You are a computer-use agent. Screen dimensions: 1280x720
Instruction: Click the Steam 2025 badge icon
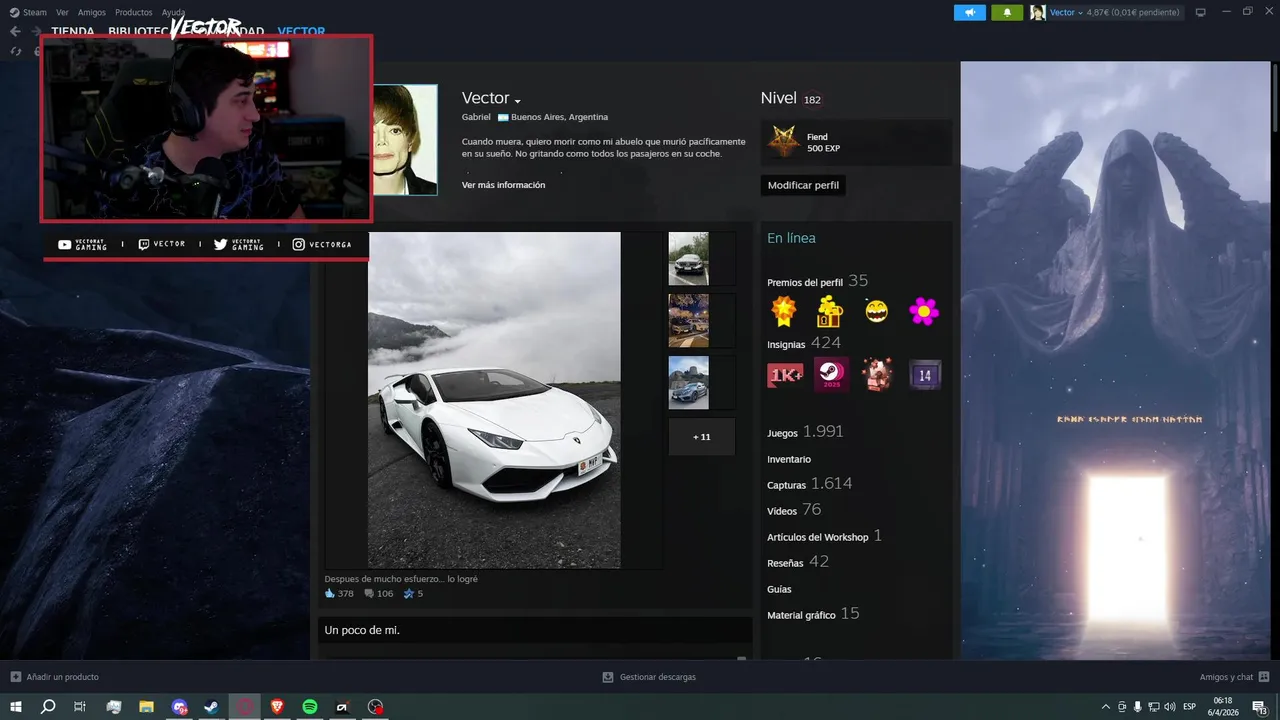click(831, 375)
